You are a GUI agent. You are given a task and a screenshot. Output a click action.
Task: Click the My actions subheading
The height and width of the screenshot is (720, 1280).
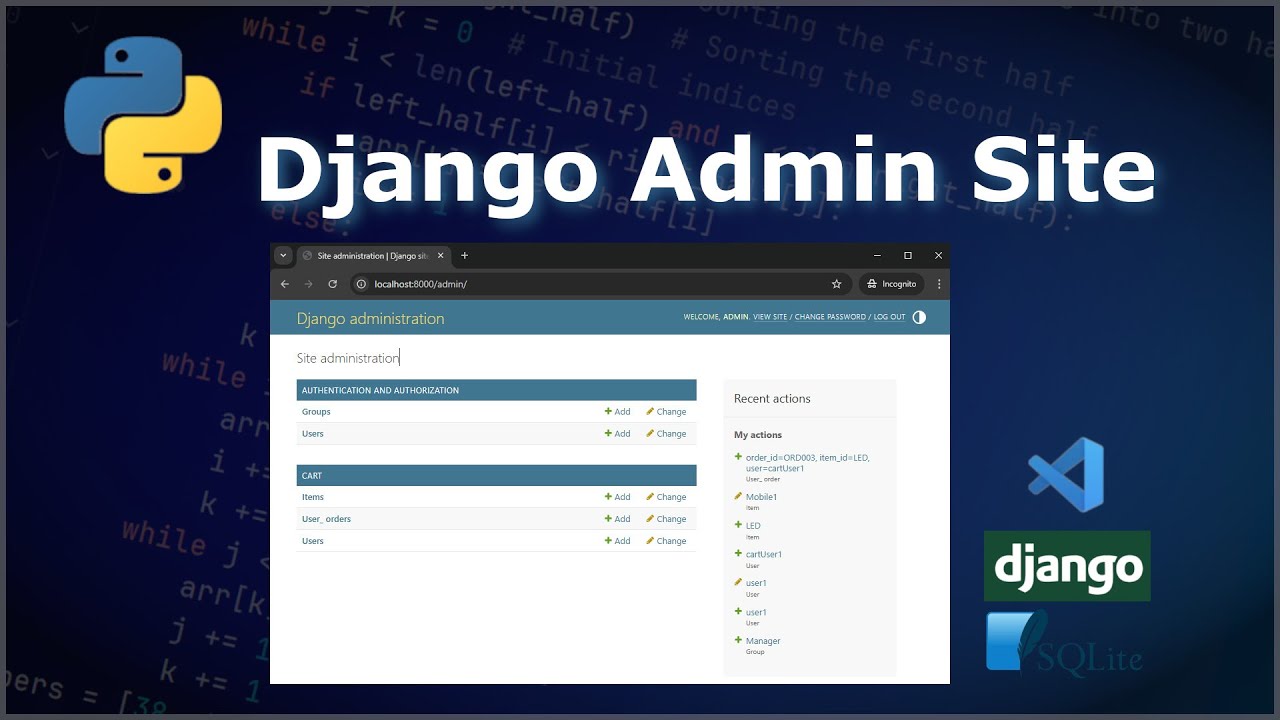click(x=758, y=435)
